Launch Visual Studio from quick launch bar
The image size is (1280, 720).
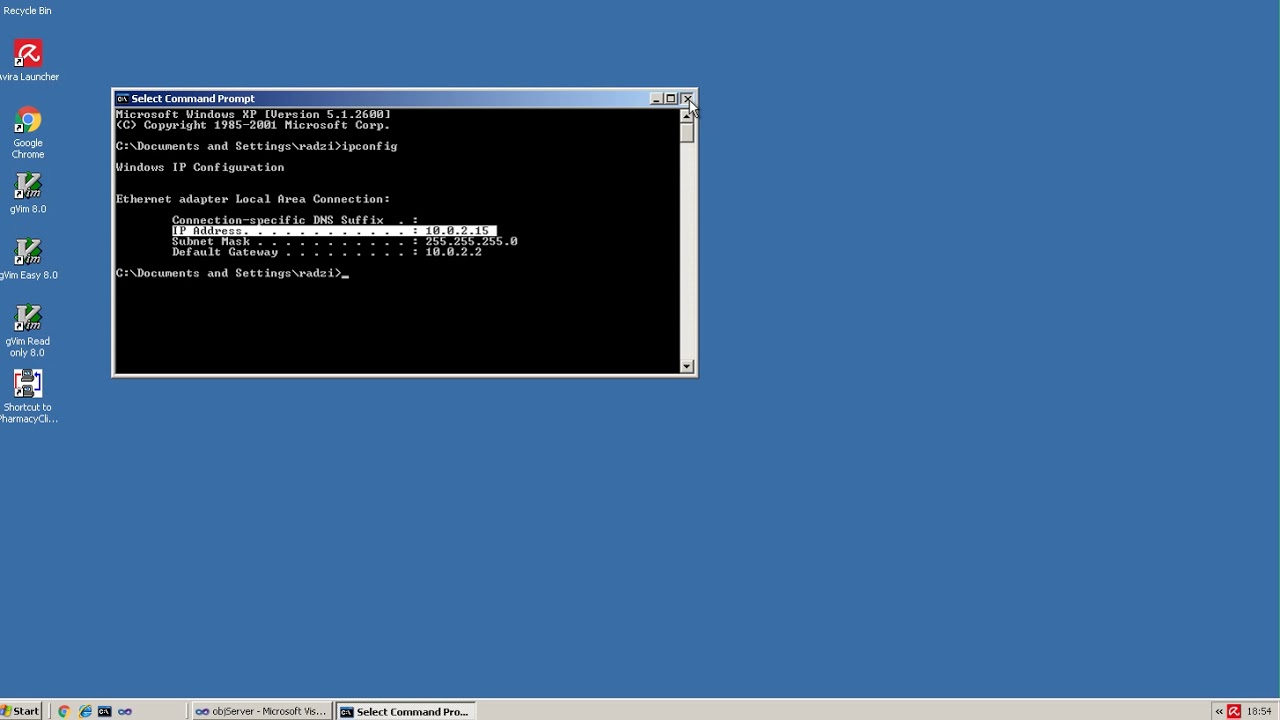click(125, 711)
